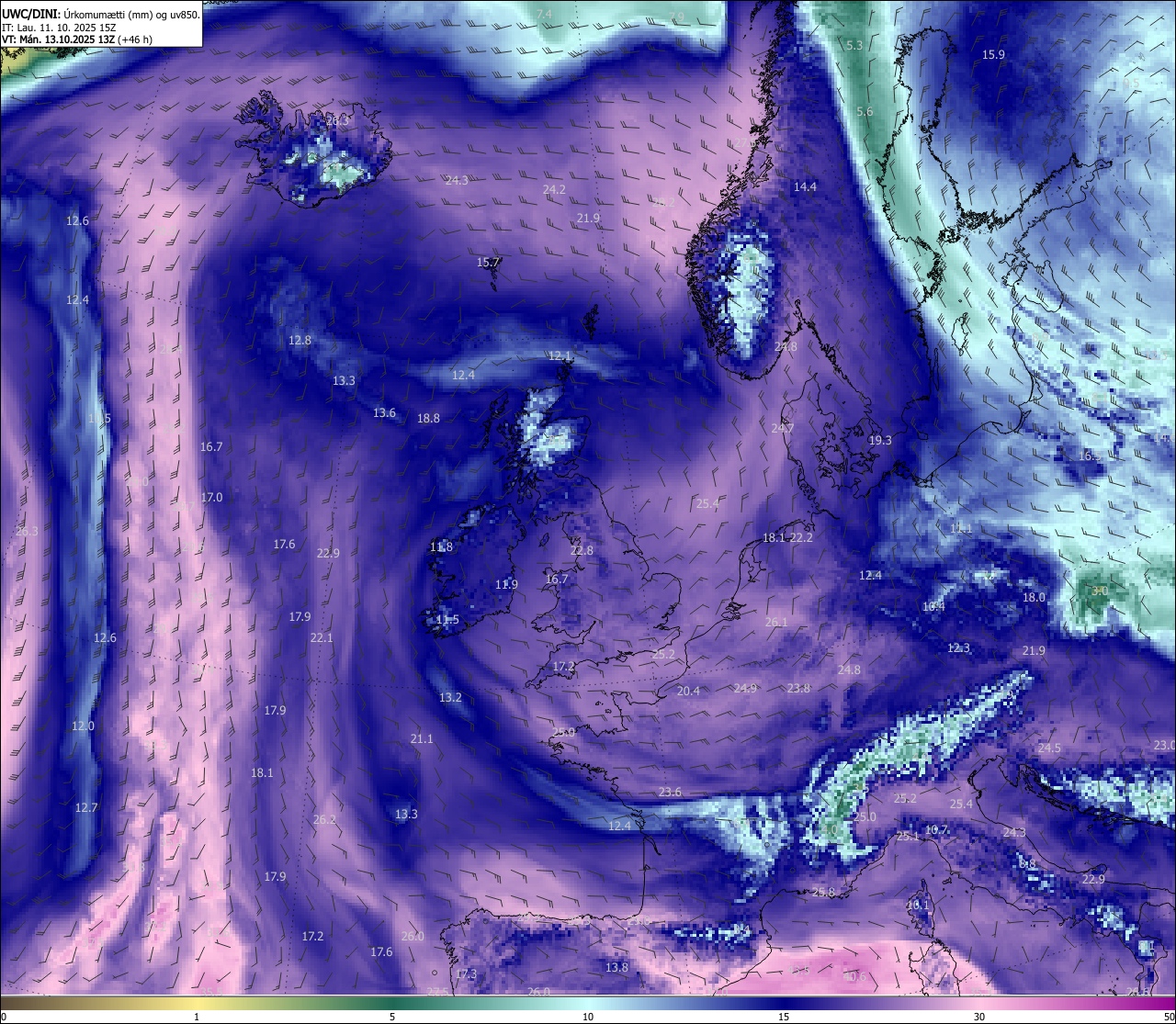Click the 22.1 value label
The image size is (1176, 1024).
322,637
